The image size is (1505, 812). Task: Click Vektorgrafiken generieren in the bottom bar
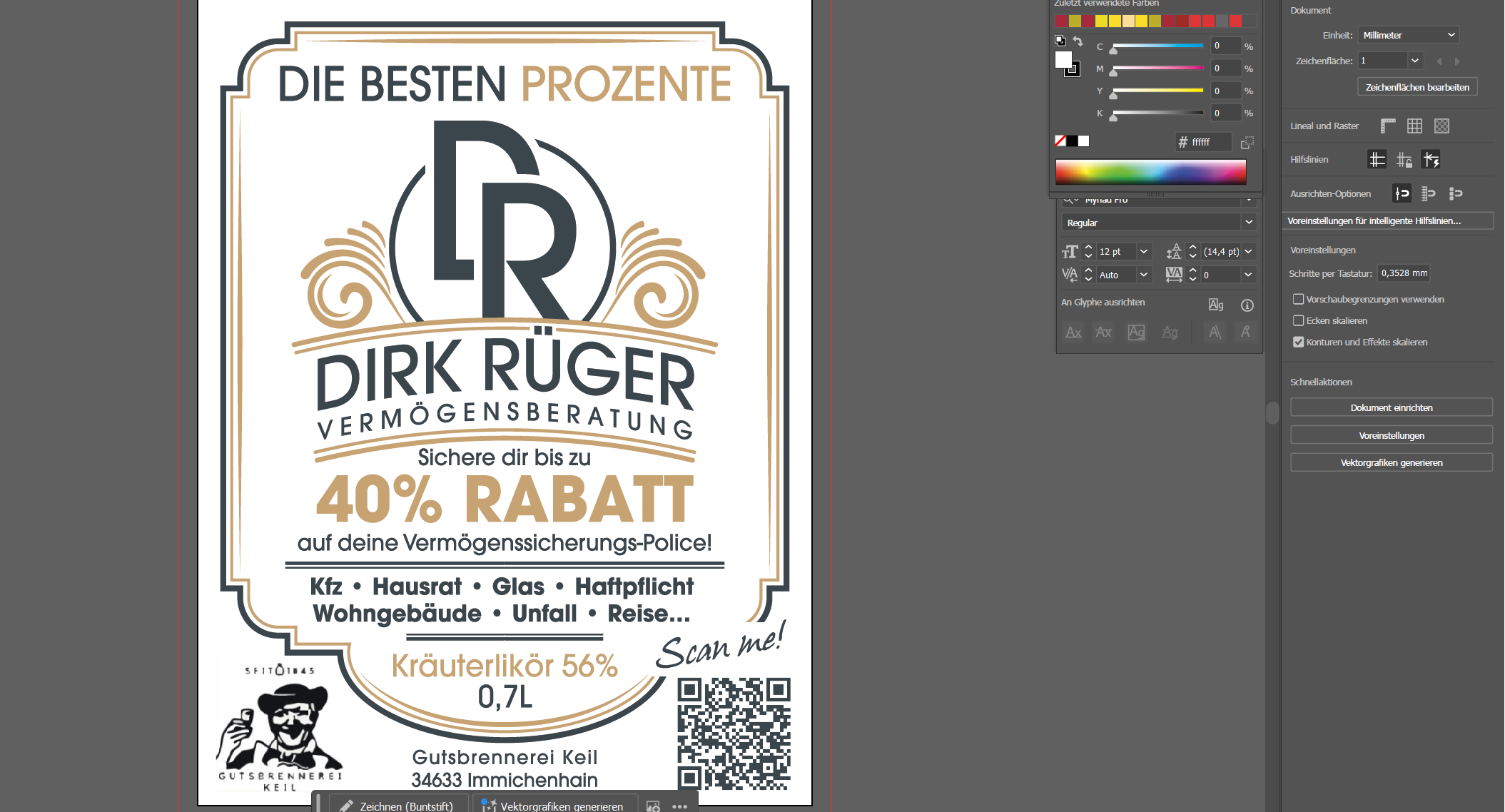[x=554, y=806]
